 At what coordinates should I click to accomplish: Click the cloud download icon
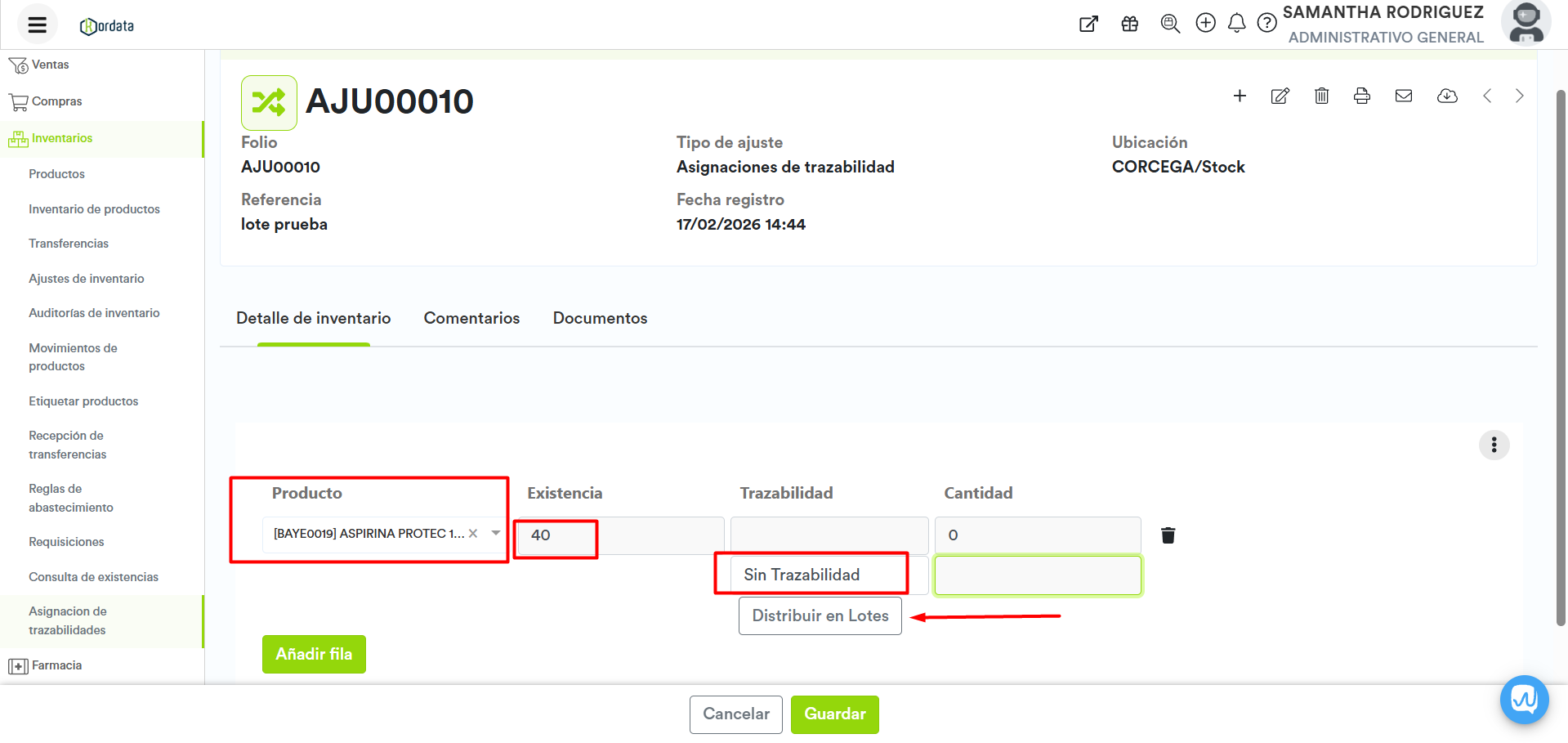[x=1446, y=96]
